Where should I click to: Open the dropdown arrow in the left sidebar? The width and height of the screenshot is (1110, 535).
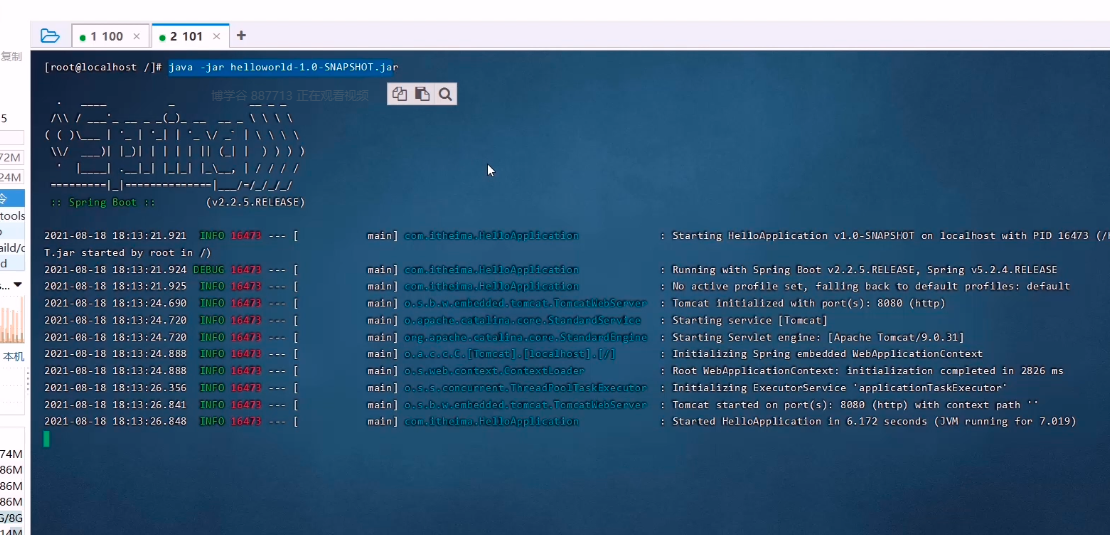point(18,284)
